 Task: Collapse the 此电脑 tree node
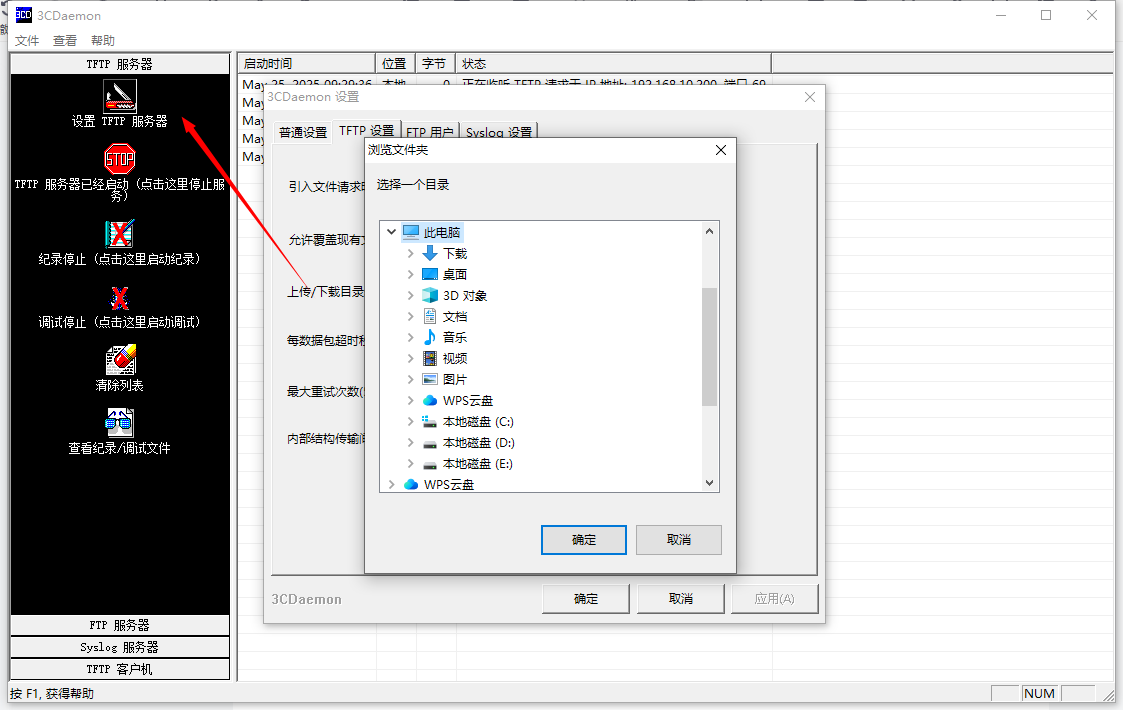click(392, 231)
